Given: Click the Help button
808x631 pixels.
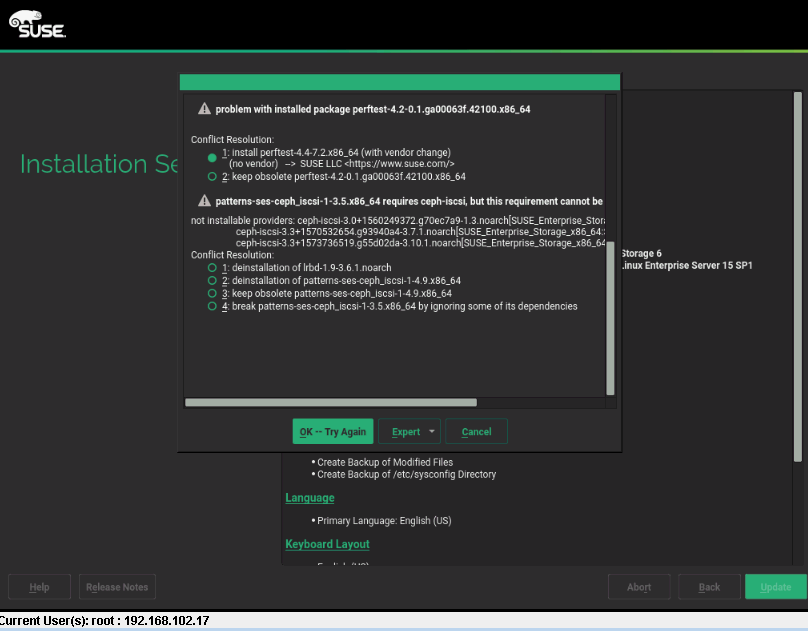Looking at the screenshot, I should click(40, 587).
